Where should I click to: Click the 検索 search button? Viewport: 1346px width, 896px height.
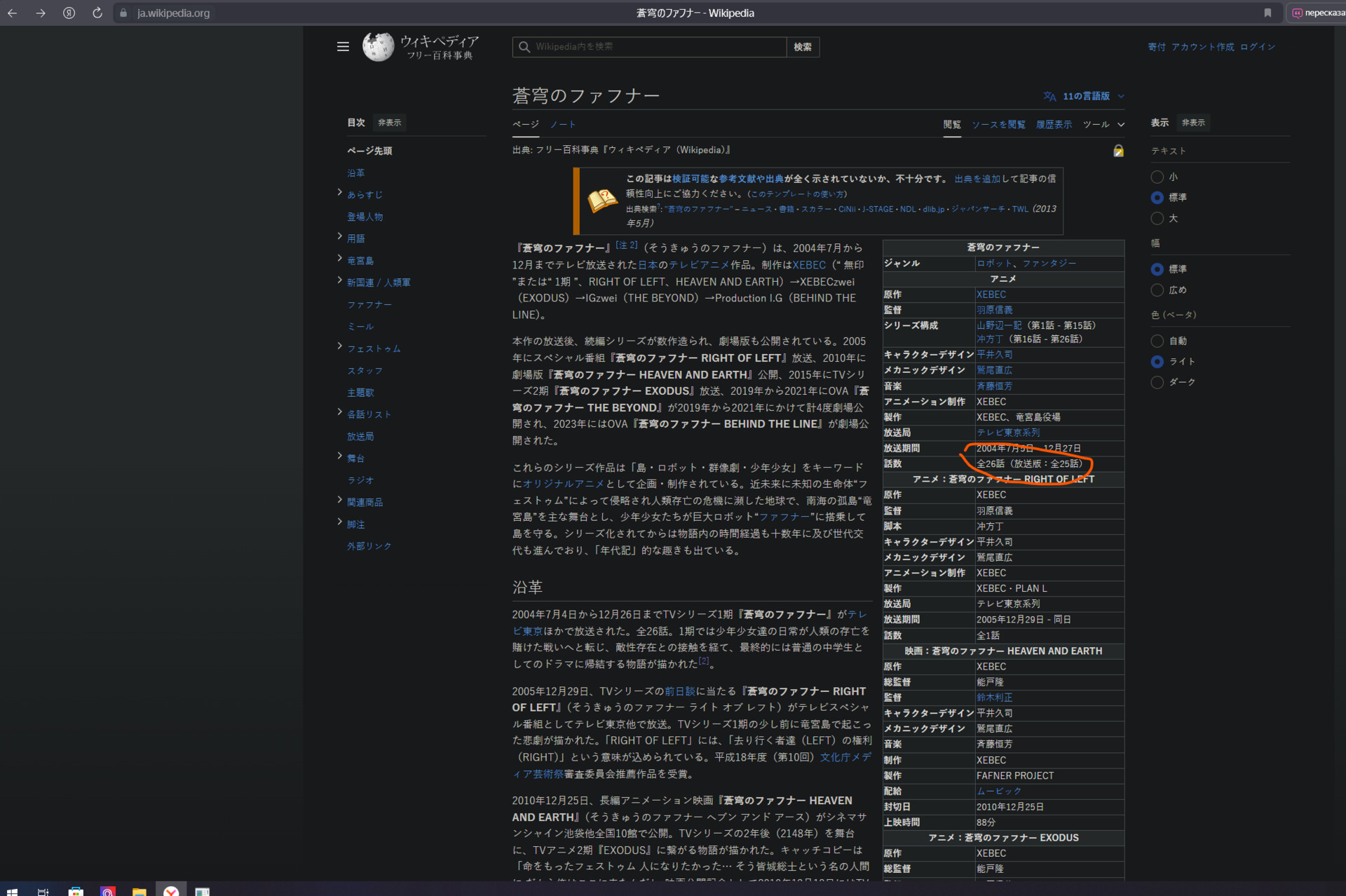[x=803, y=47]
